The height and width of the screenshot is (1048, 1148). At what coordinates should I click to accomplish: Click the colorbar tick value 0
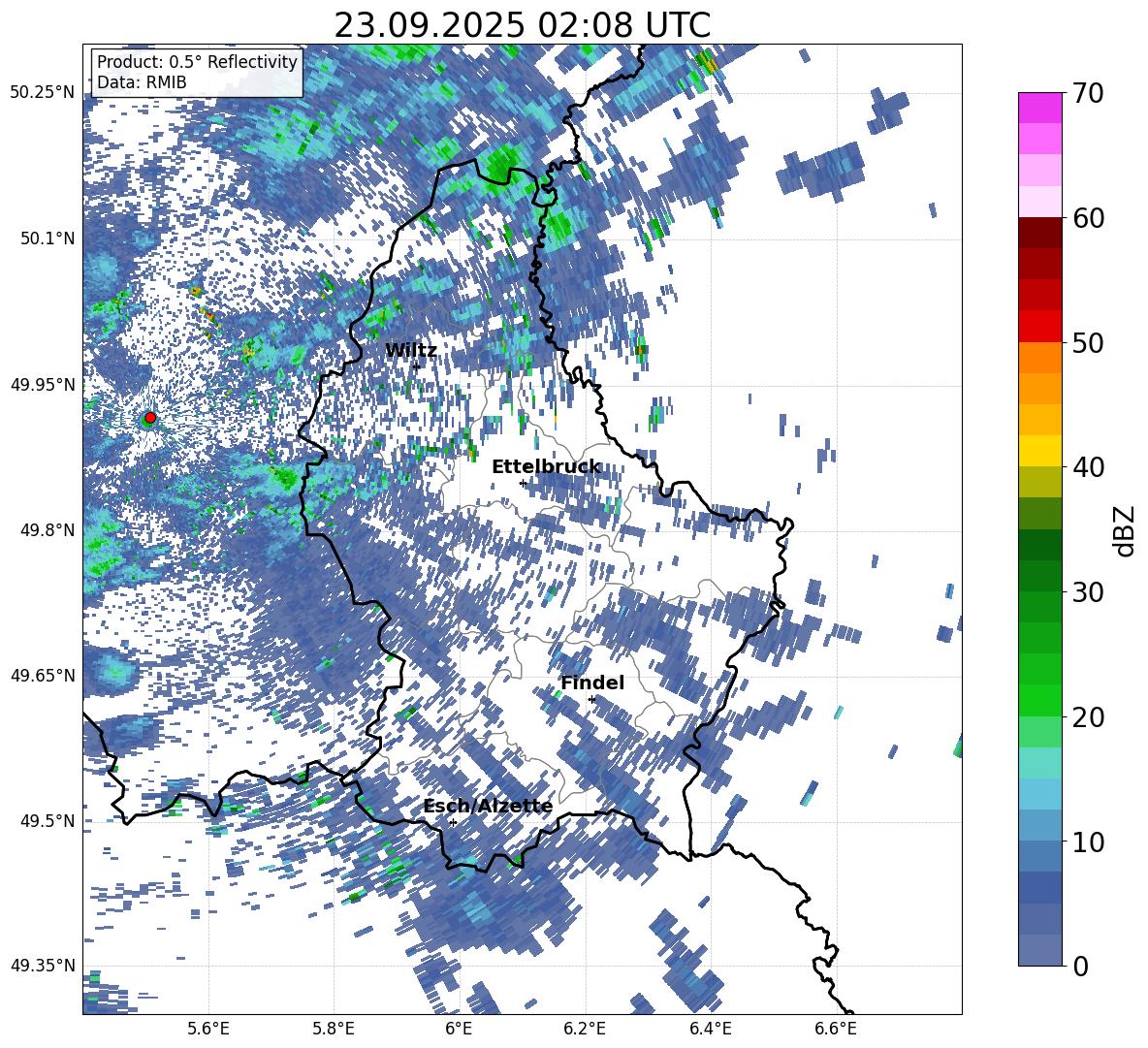pyautogui.click(x=1081, y=967)
